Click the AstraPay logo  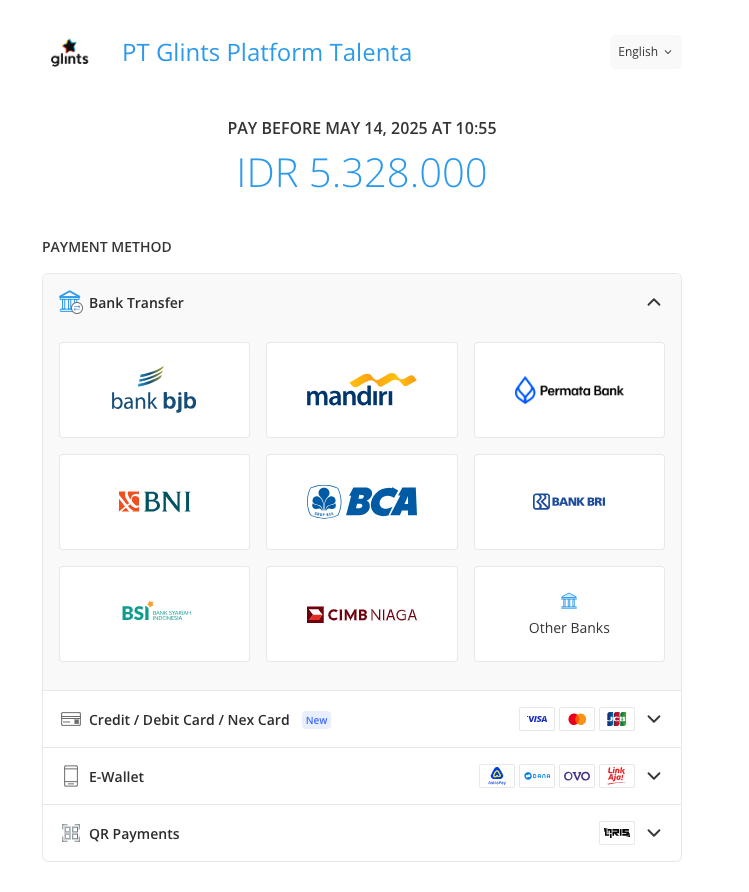point(497,776)
